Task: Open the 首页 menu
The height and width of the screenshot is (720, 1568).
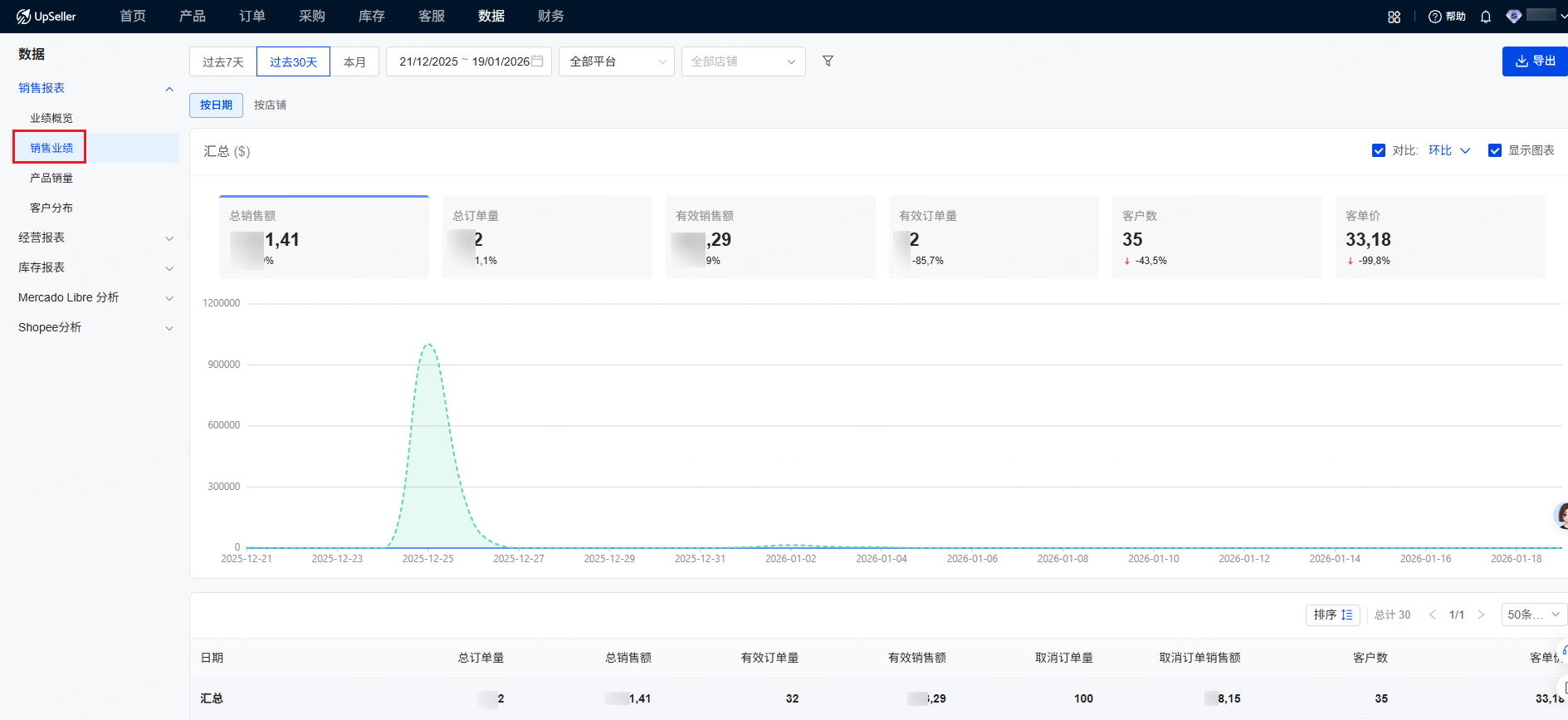Action: [x=133, y=17]
